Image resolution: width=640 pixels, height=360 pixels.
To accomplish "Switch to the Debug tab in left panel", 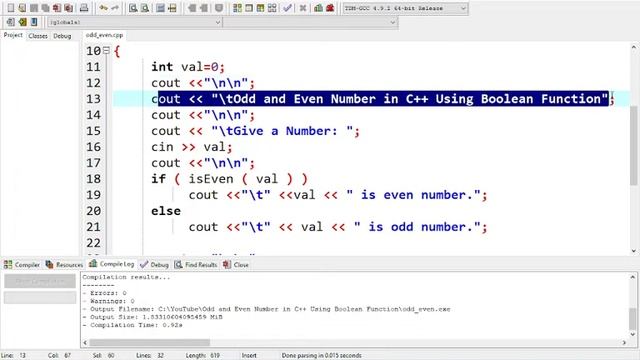I will pyautogui.click(x=62, y=36).
